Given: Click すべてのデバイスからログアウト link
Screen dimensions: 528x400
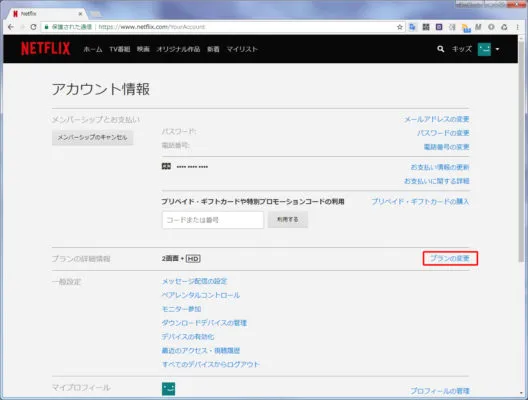Looking at the screenshot, I should coord(211,364).
